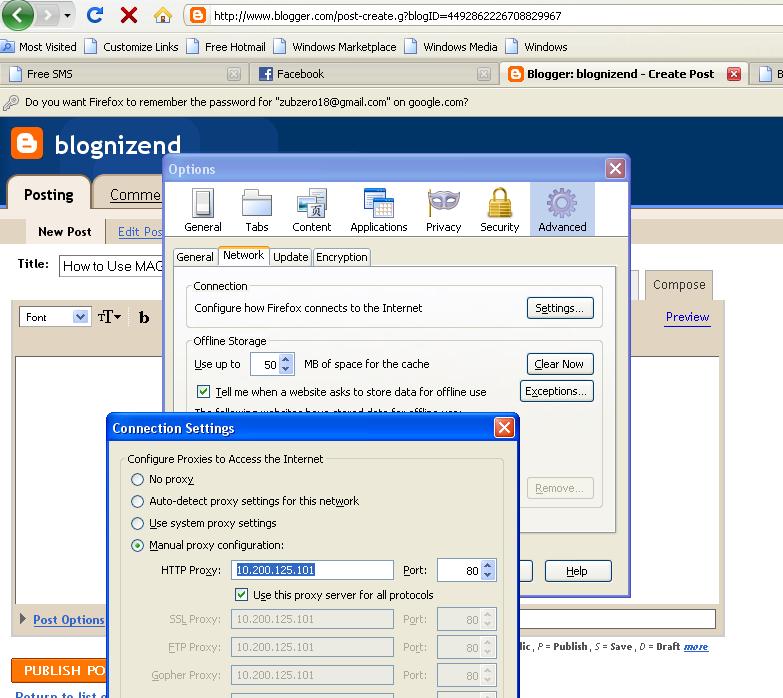Click the key icon in password notification bar
783x698 pixels.
[11, 102]
